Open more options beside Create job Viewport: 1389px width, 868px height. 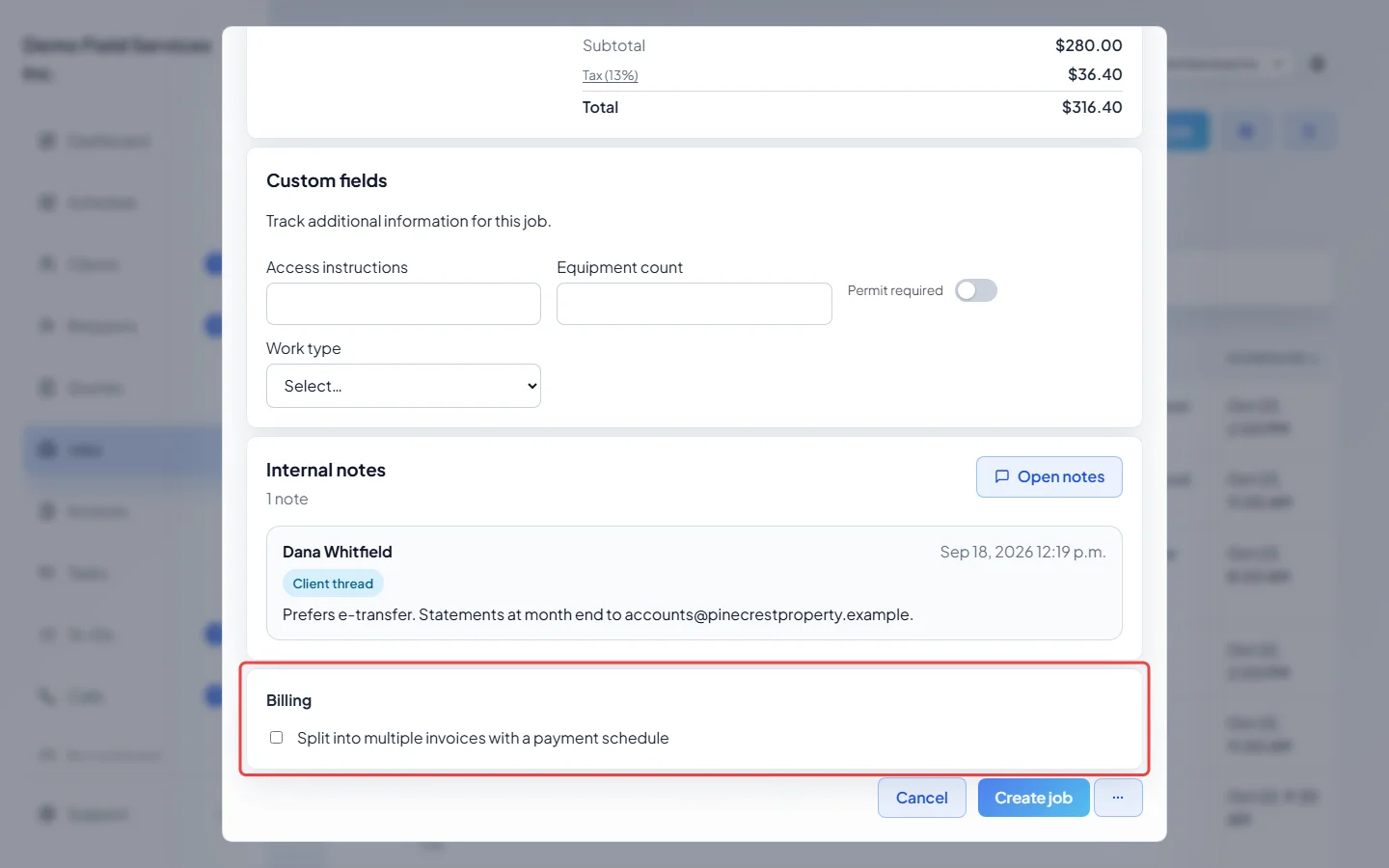pos(1118,798)
